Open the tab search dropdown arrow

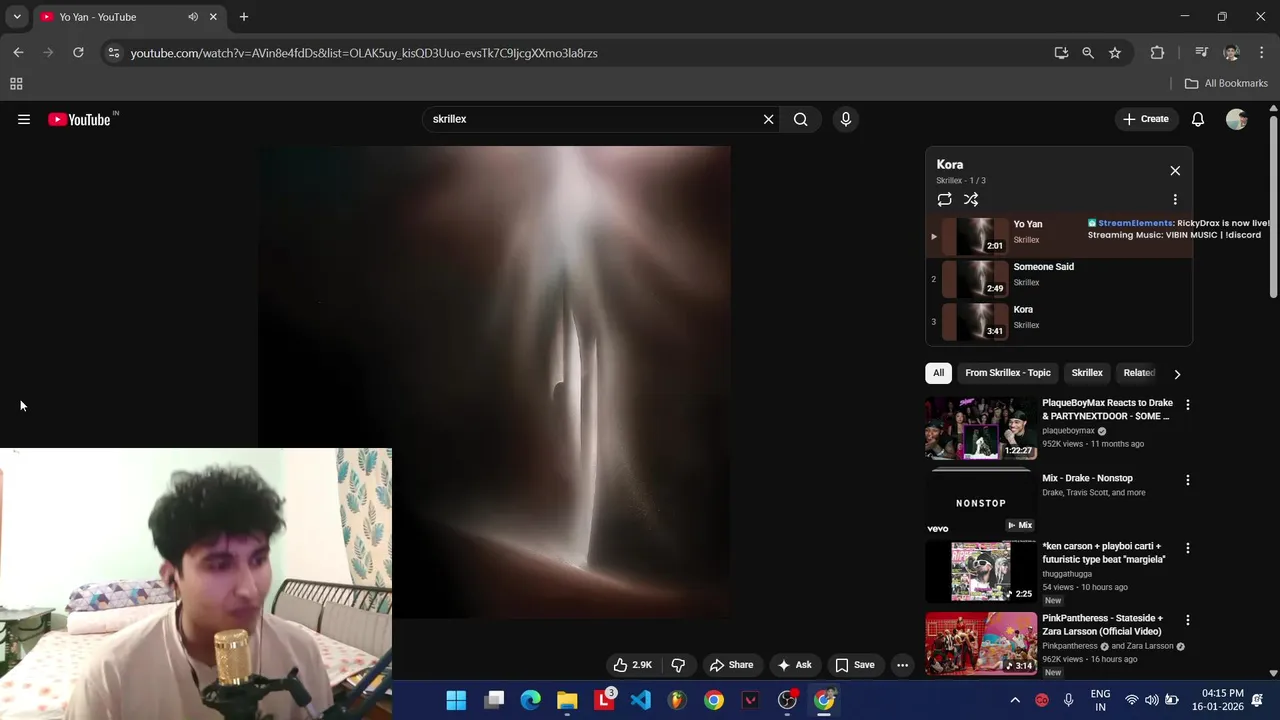pos(17,17)
